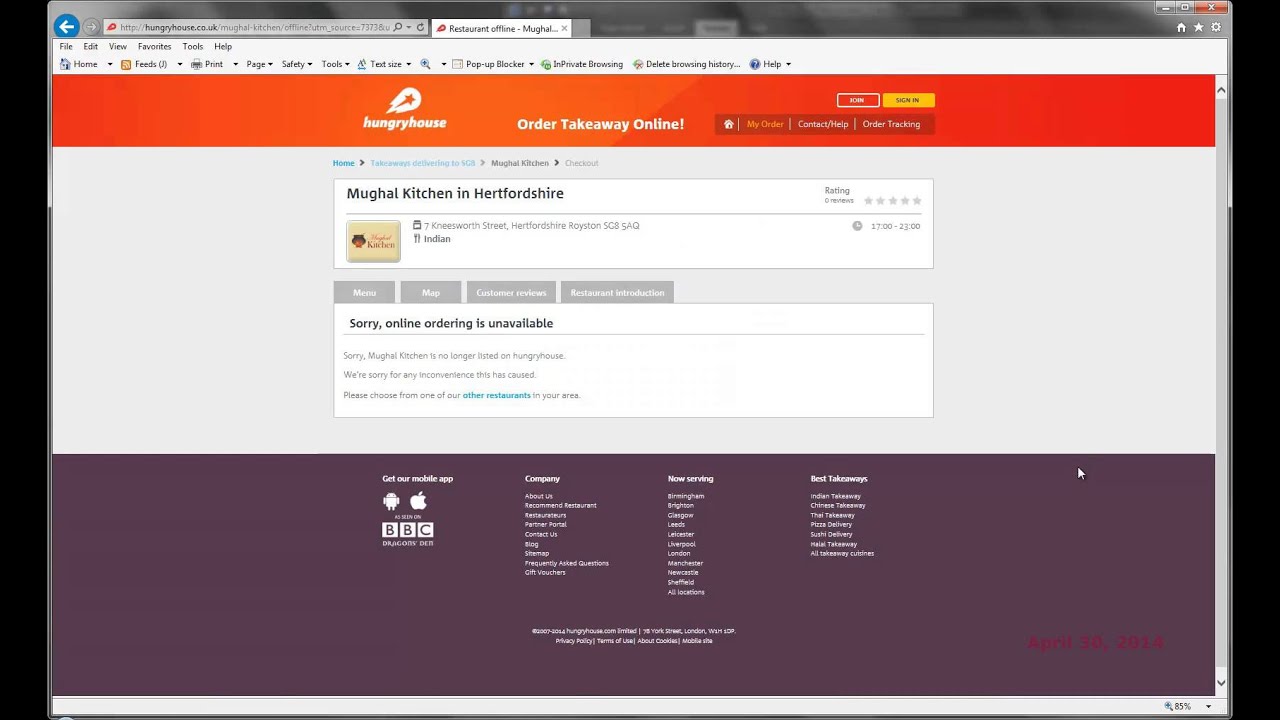Open Order Tracking link

(x=891, y=124)
